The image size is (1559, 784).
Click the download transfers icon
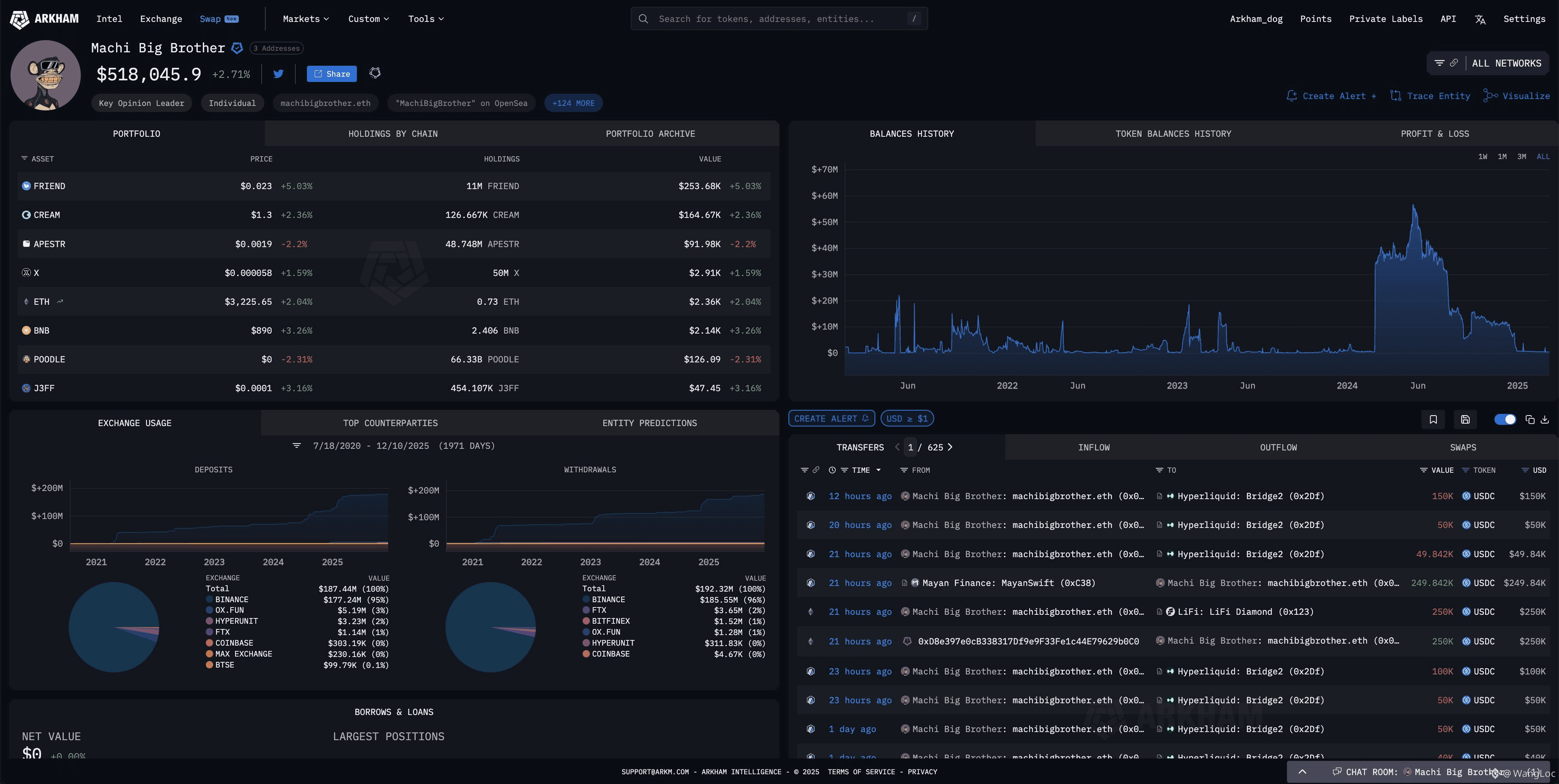[x=1544, y=419]
